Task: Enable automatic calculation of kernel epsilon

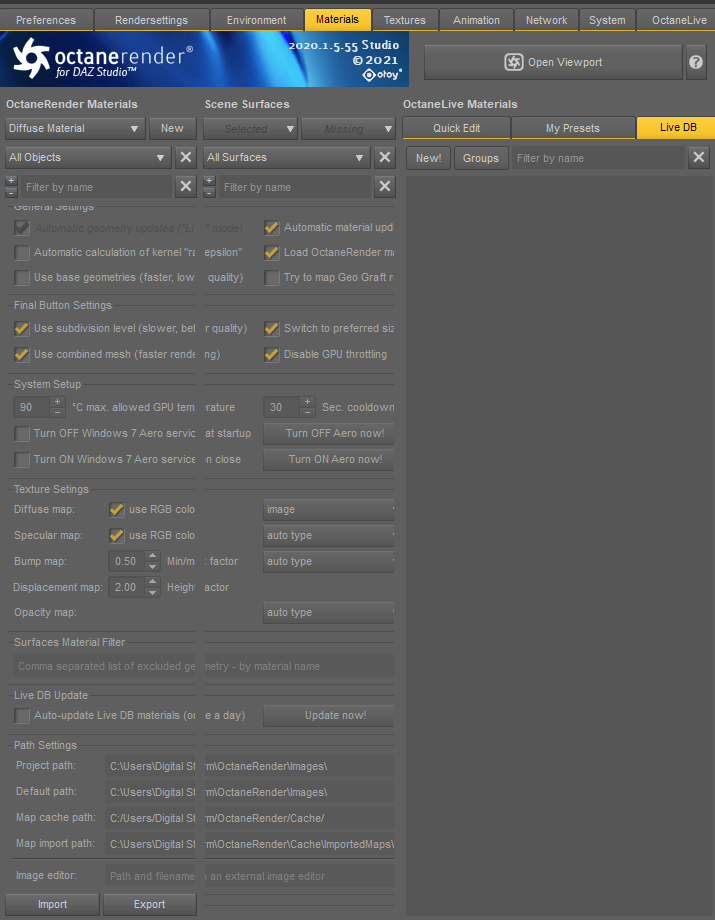Action: pyautogui.click(x=22, y=253)
